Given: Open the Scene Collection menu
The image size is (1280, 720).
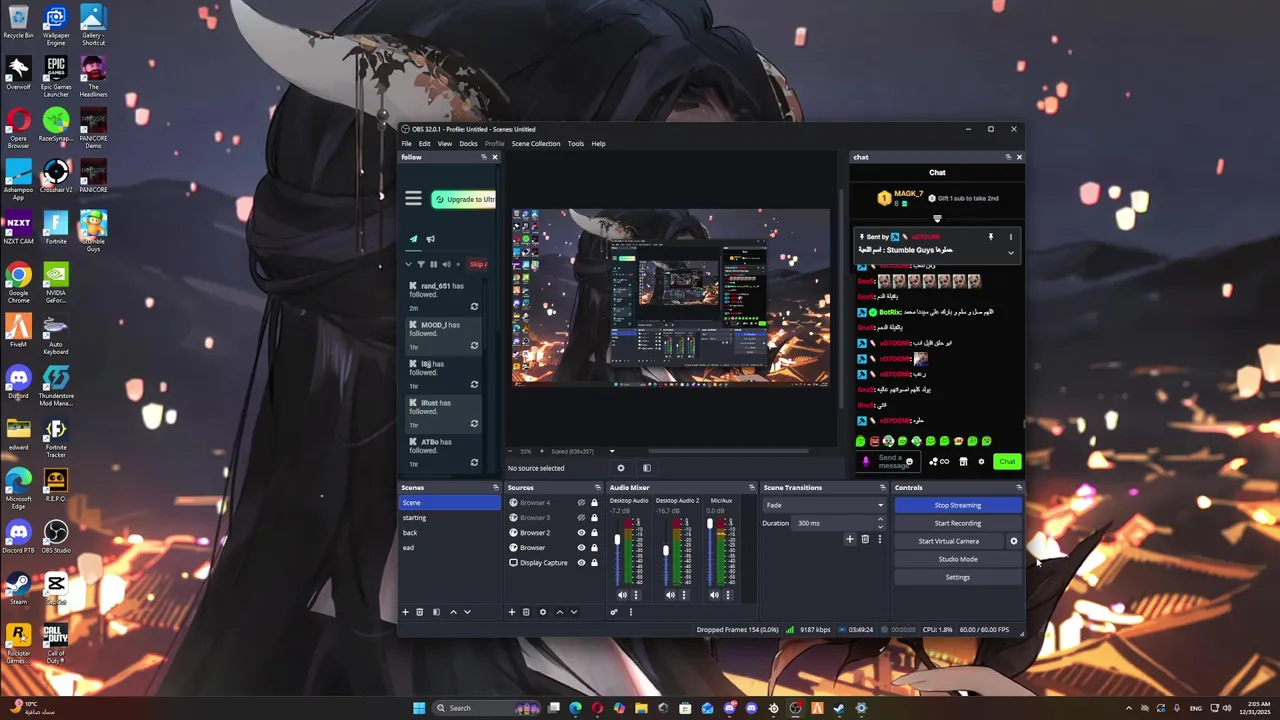Looking at the screenshot, I should click(x=536, y=144).
